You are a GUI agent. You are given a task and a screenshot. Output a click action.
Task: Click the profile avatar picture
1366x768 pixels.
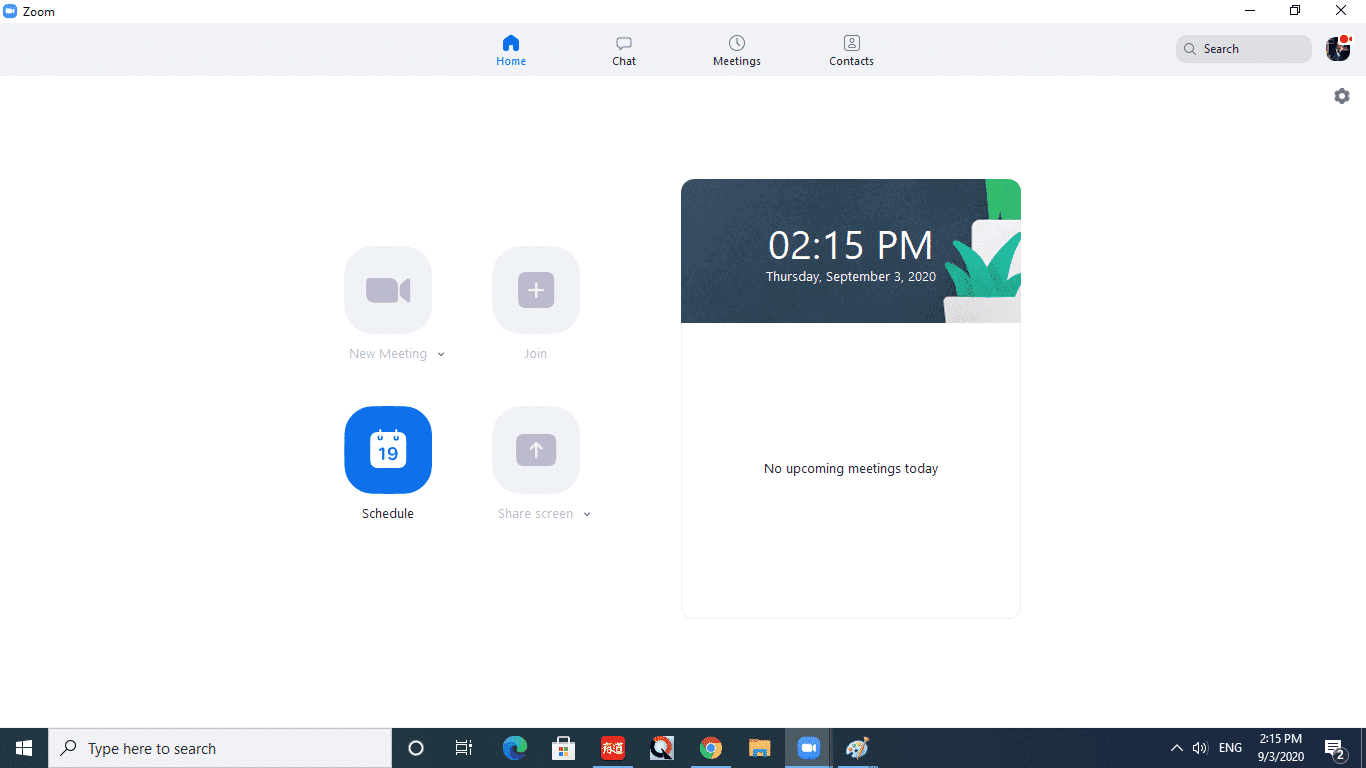pyautogui.click(x=1337, y=49)
